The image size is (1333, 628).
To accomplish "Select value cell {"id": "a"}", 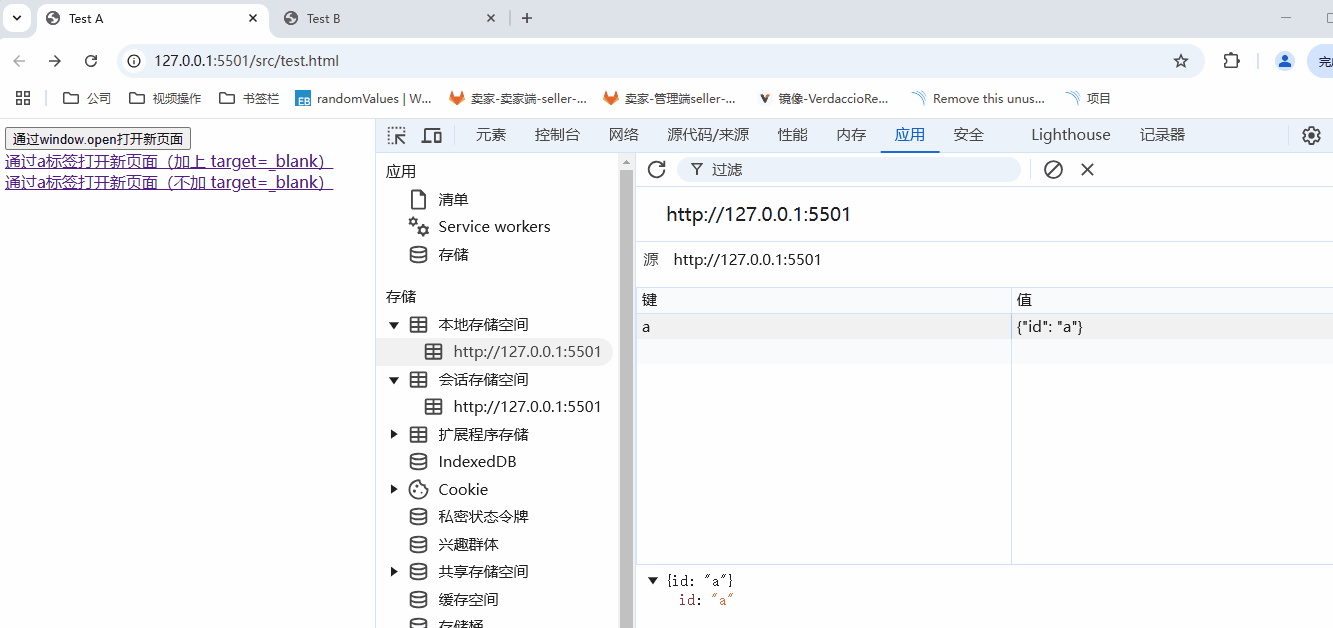I will [x=1172, y=327].
